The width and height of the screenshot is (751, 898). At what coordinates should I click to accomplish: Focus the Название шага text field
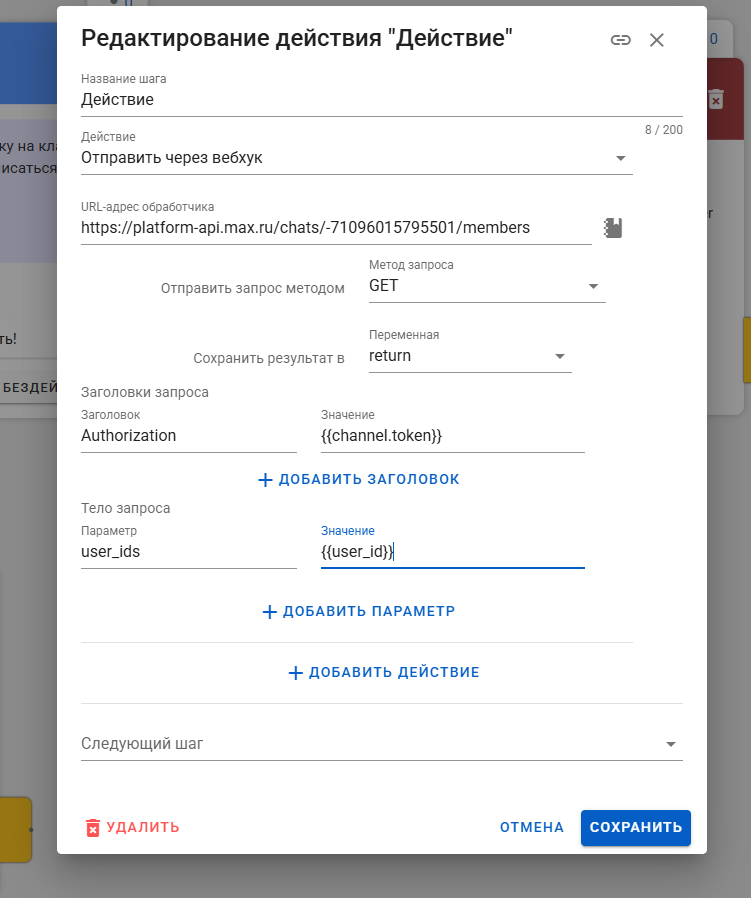point(380,100)
